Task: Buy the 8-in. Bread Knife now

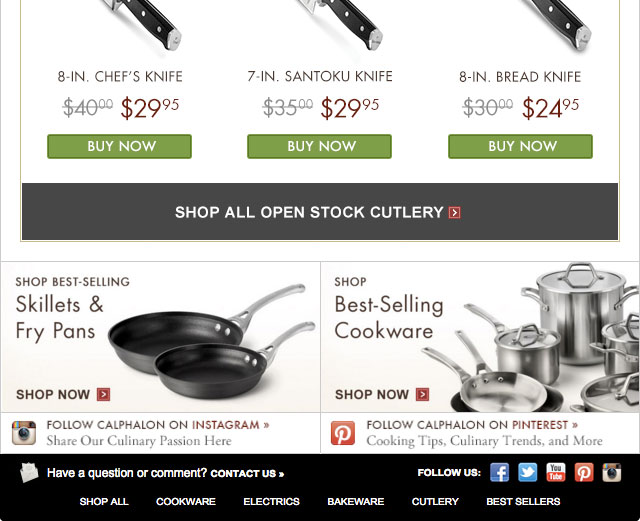Action: point(520,146)
